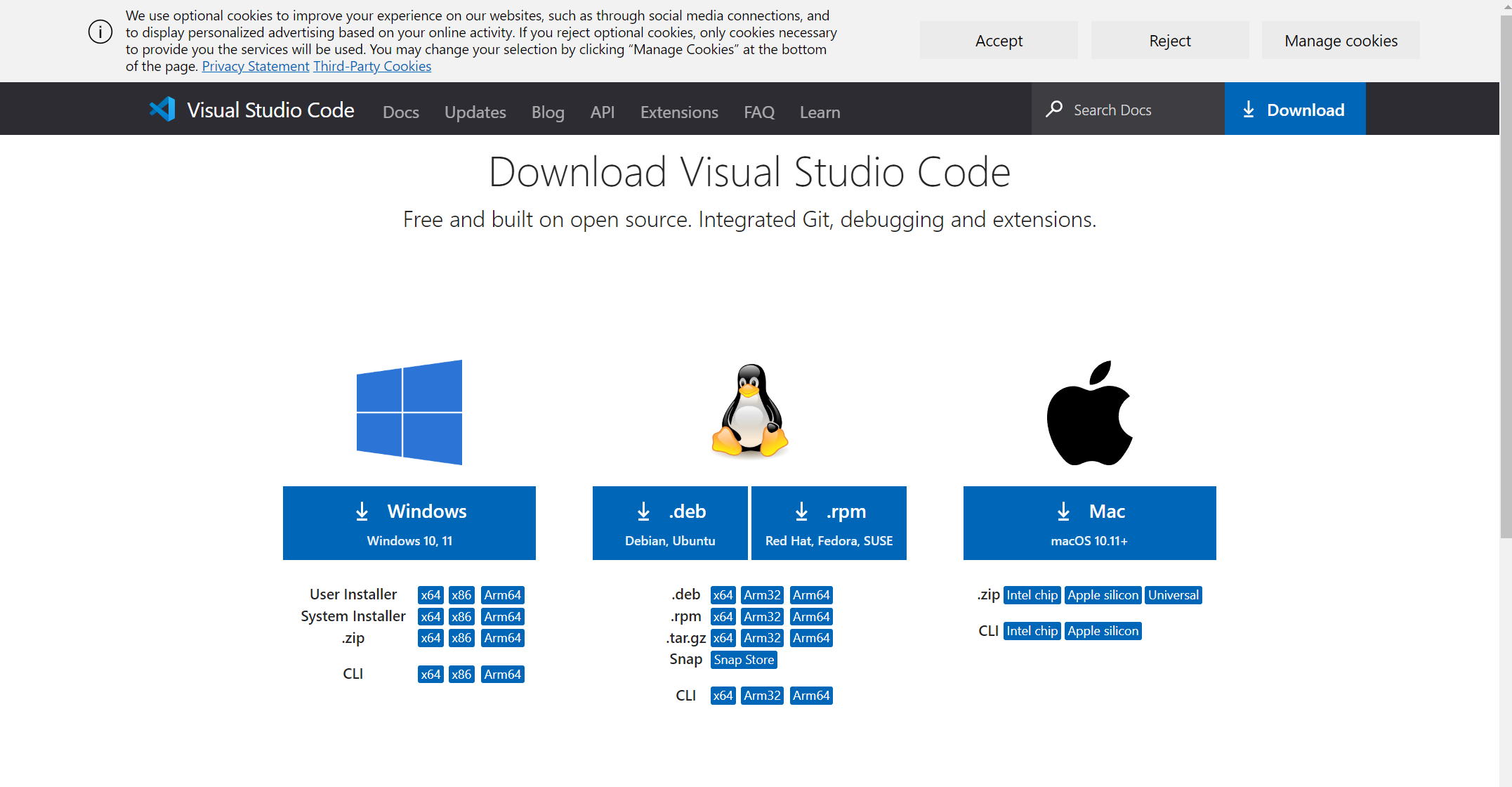Download the Windows installer
Viewport: 1512px width, 787px height.
pyautogui.click(x=409, y=523)
